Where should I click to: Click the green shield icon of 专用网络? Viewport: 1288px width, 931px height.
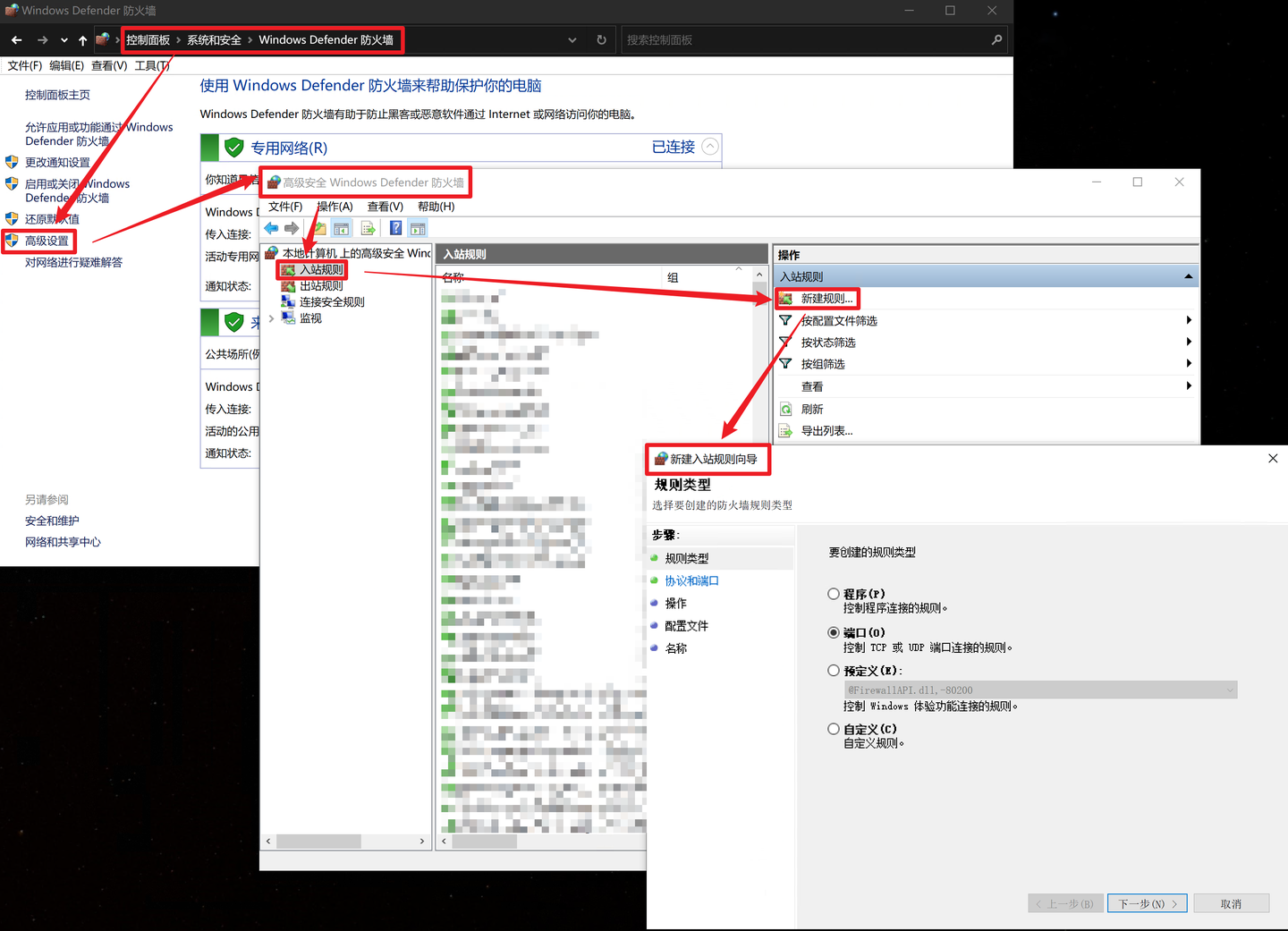(x=234, y=148)
